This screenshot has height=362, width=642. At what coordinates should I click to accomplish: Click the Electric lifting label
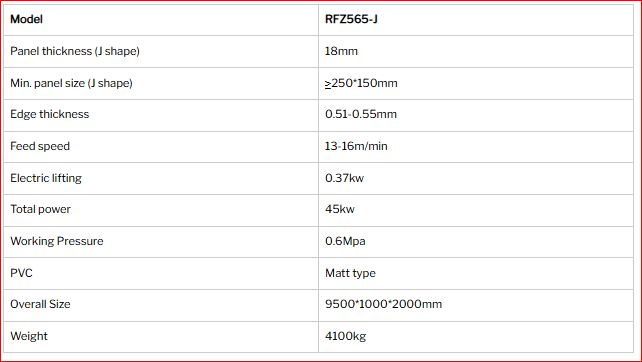(46, 178)
